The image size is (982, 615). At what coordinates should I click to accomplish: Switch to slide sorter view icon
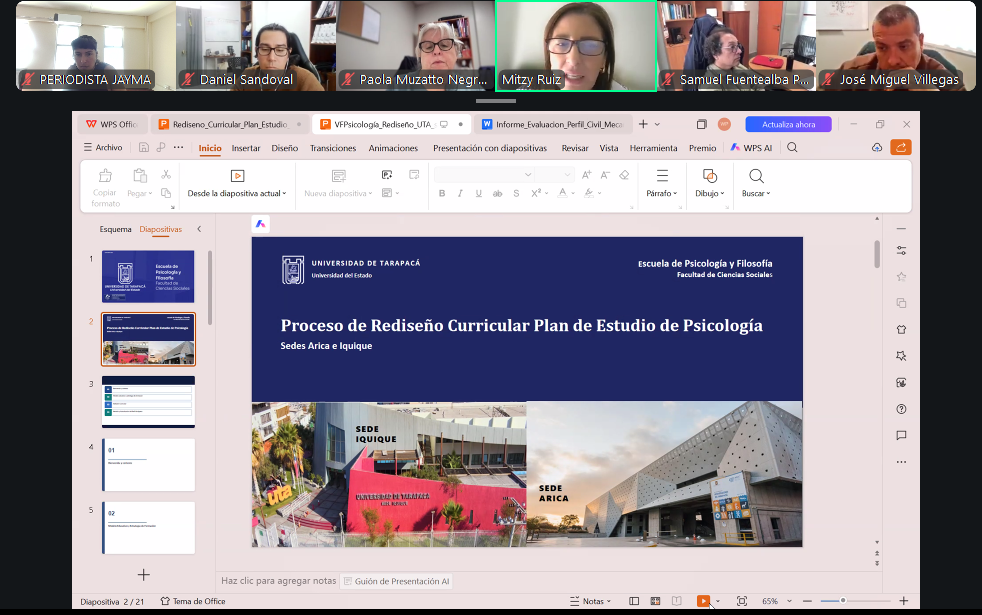tap(655, 601)
